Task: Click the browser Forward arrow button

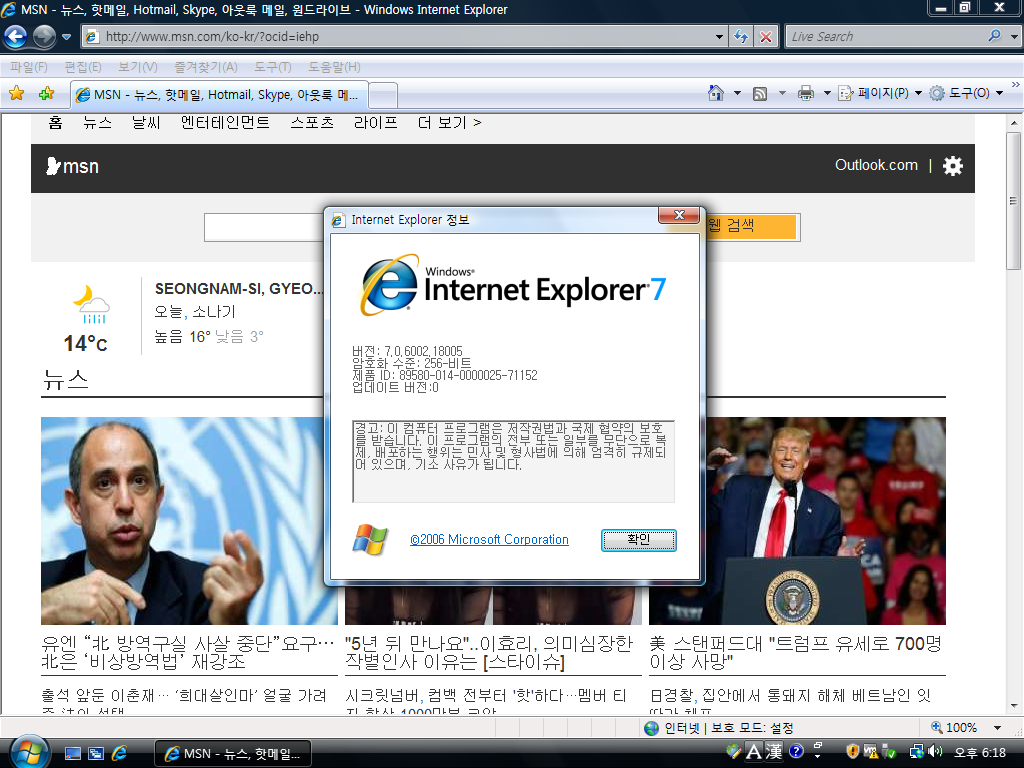Action: click(x=44, y=37)
